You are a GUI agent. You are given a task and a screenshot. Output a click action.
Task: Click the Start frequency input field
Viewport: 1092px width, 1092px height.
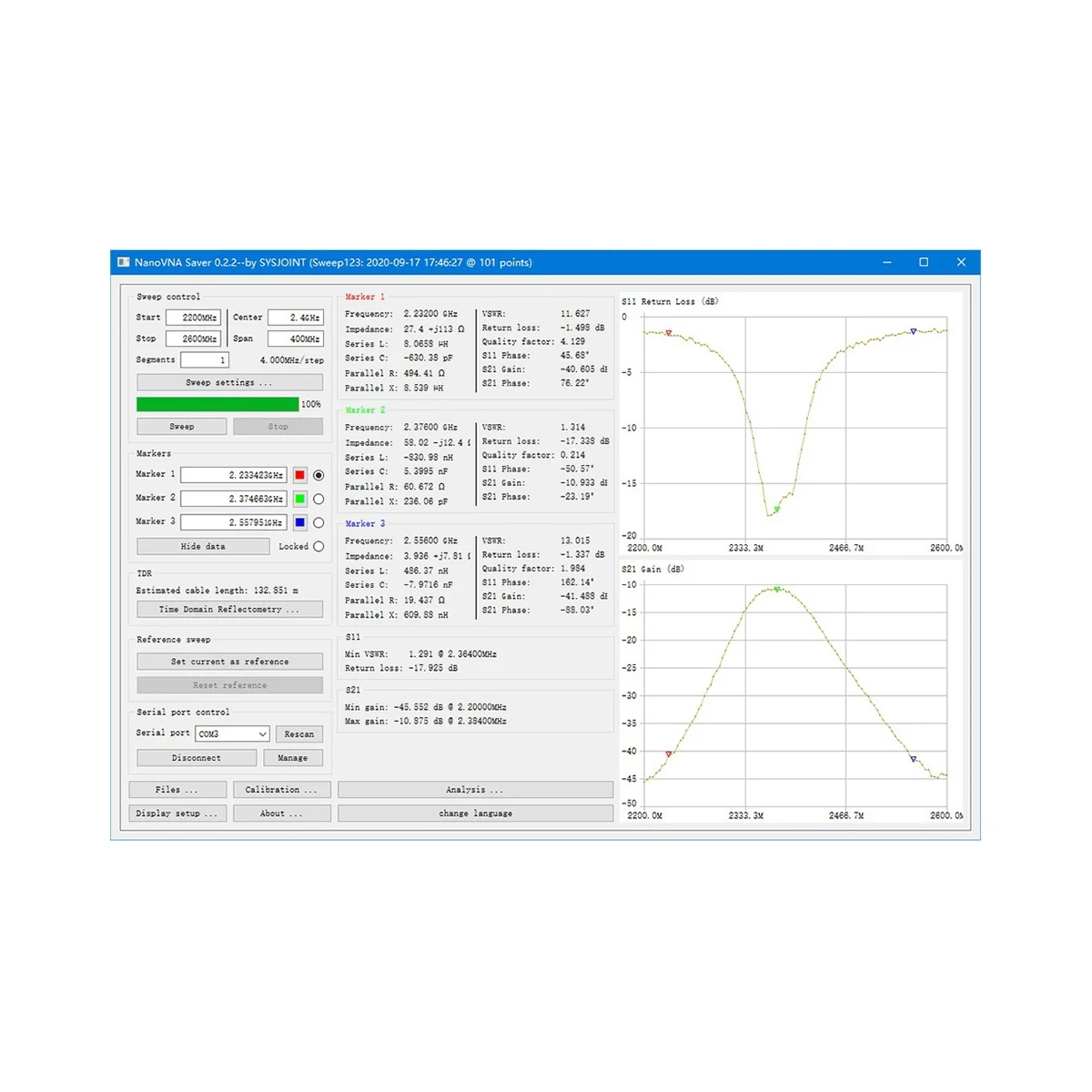click(193, 318)
